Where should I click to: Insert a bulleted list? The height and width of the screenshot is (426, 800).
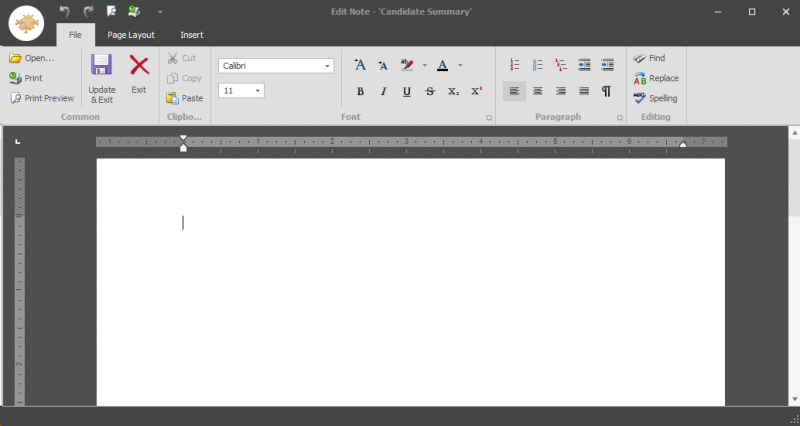(x=537, y=65)
